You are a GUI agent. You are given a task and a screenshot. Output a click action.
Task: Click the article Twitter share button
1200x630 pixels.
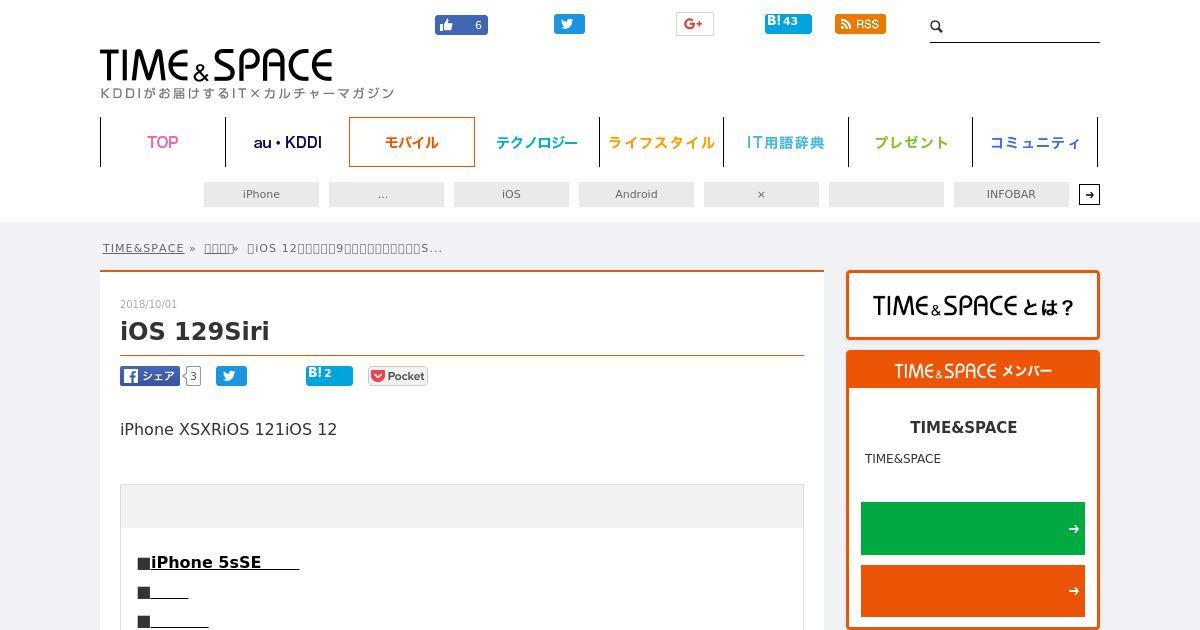coord(231,376)
